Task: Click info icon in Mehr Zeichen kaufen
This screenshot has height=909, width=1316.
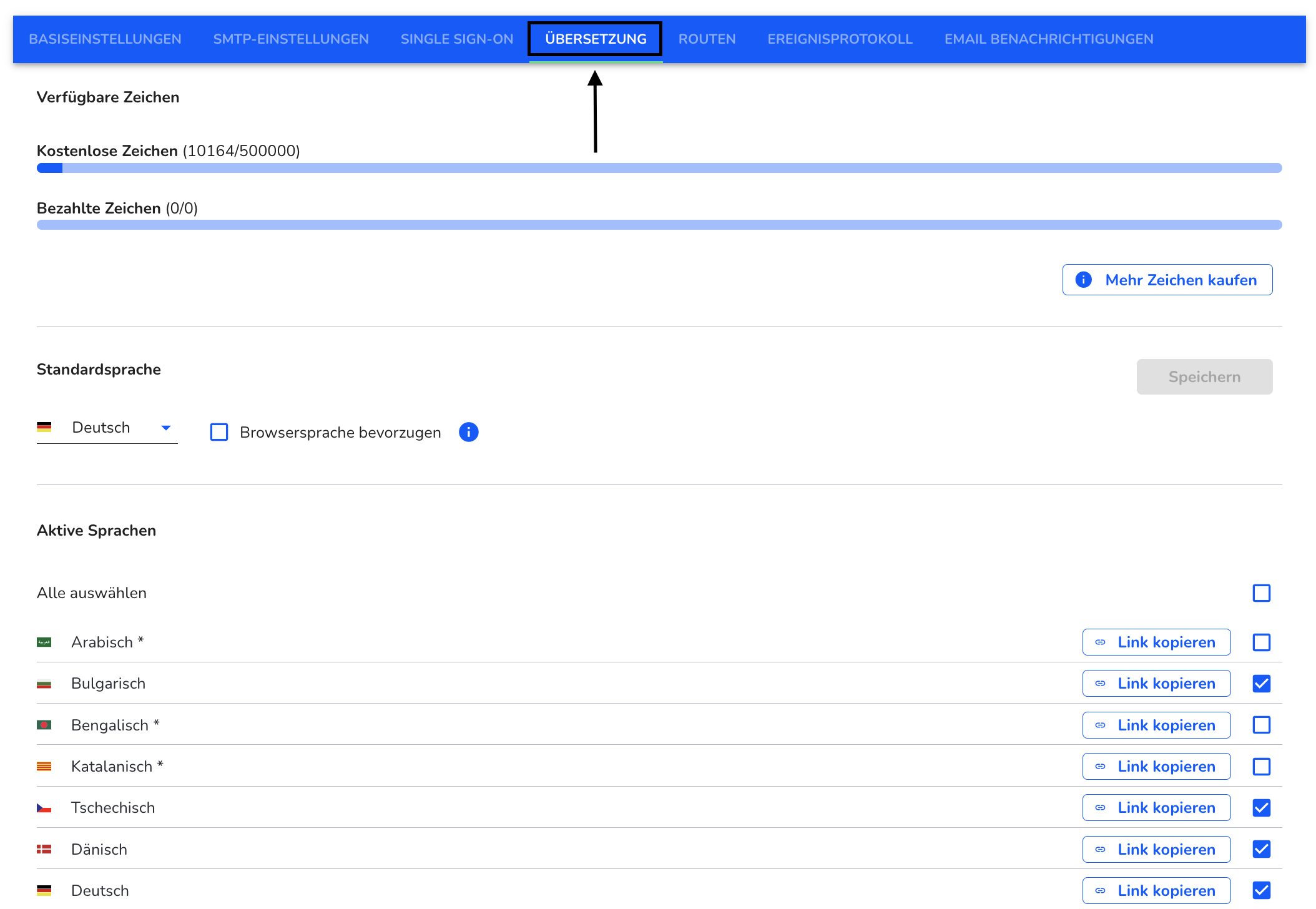Action: pyautogui.click(x=1084, y=280)
